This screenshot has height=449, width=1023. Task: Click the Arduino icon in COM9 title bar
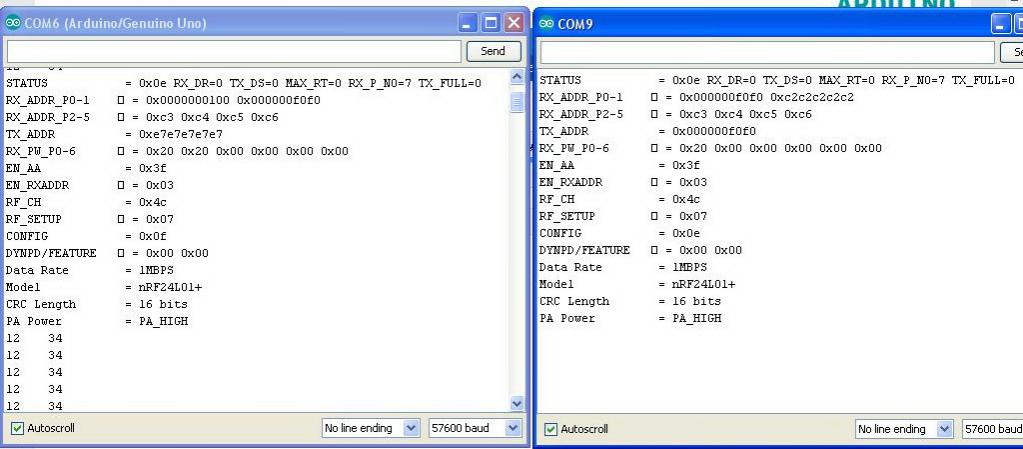point(546,24)
